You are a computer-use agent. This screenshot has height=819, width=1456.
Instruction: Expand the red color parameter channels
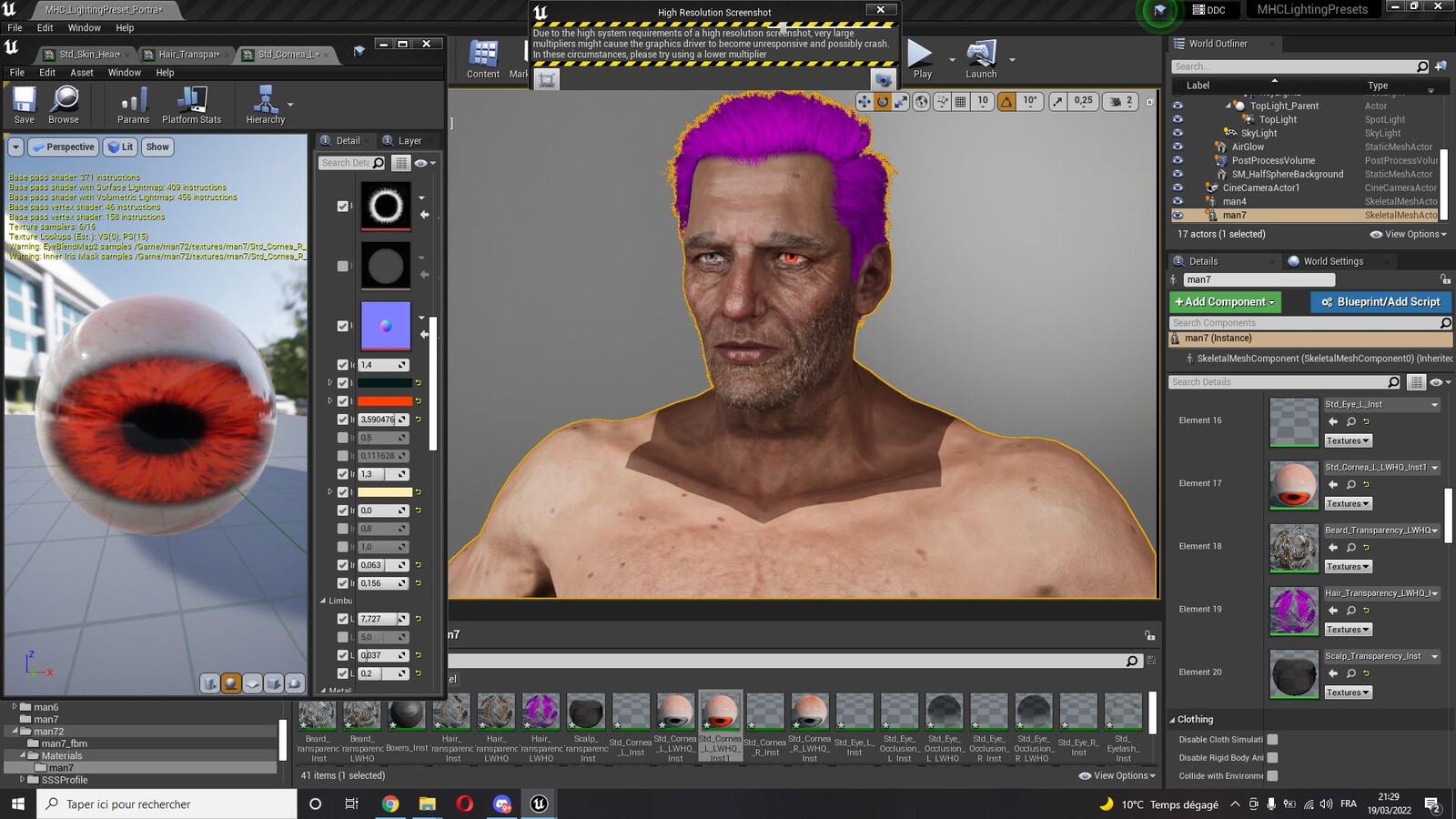click(330, 401)
